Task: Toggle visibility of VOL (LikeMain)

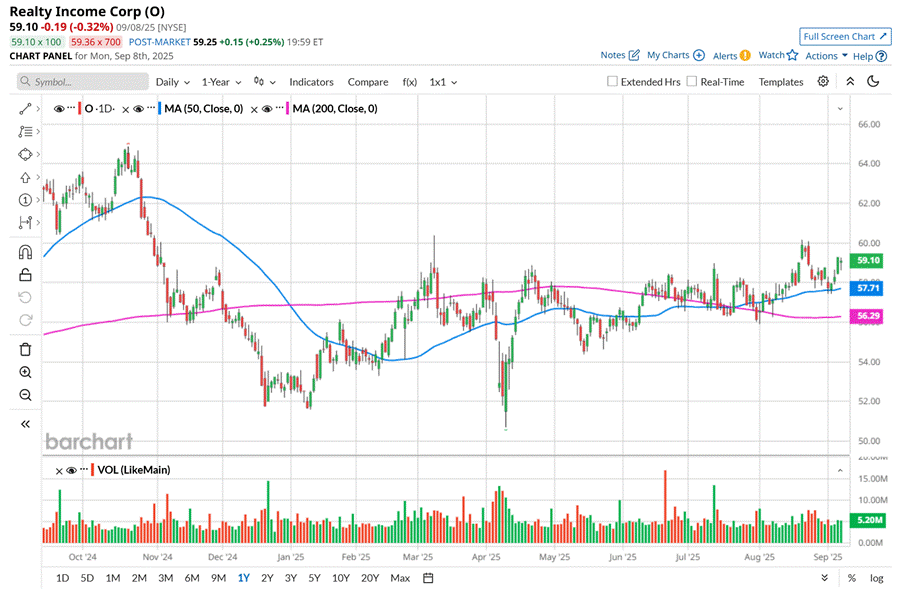Action: click(x=71, y=470)
